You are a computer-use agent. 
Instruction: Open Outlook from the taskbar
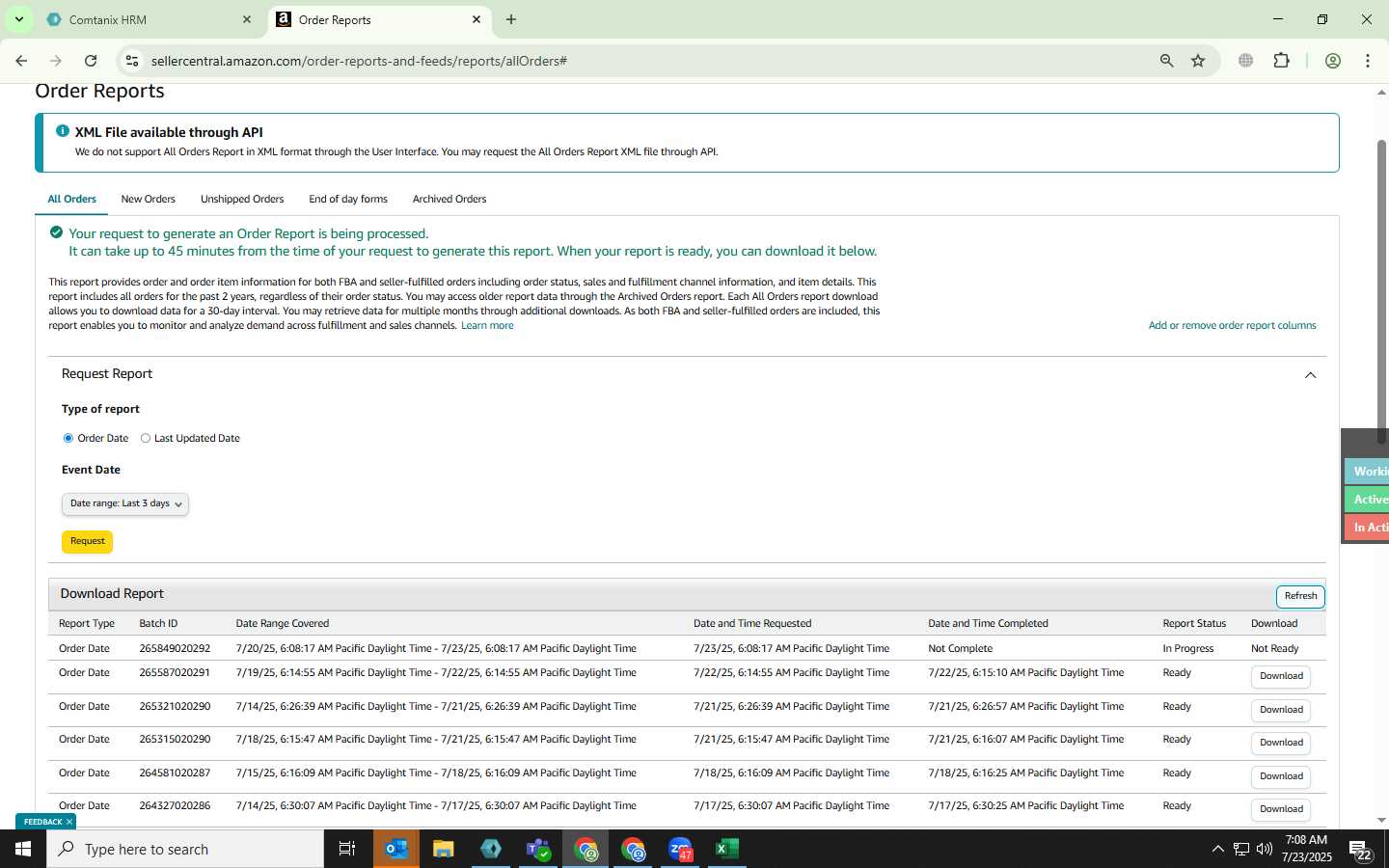coord(395,849)
